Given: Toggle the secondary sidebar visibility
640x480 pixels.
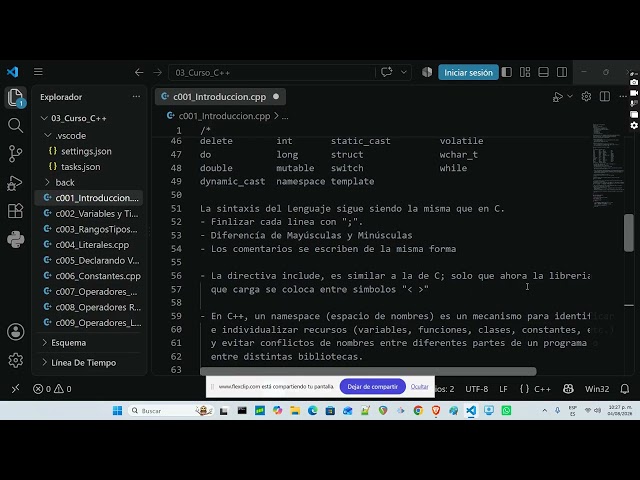Looking at the screenshot, I should (562, 72).
